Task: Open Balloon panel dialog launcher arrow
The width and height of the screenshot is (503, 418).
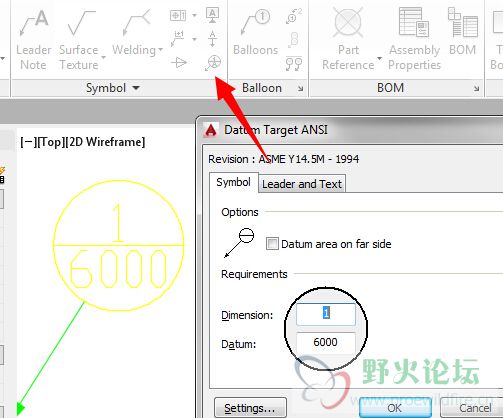Action: [x=300, y=89]
